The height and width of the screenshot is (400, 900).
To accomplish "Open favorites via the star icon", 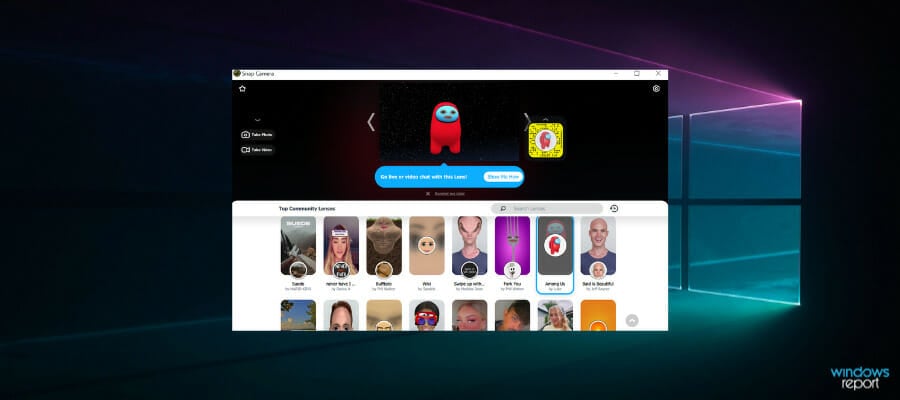I will click(x=242, y=88).
